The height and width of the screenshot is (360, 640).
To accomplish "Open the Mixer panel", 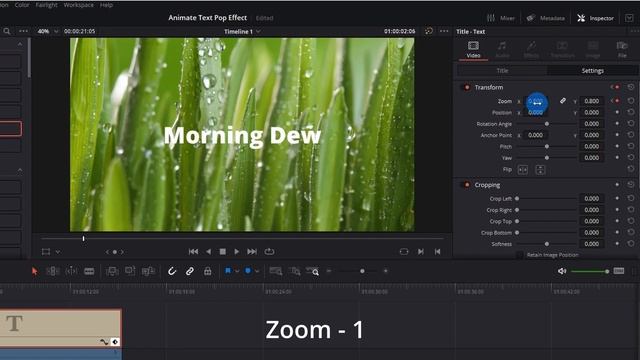I will point(501,18).
